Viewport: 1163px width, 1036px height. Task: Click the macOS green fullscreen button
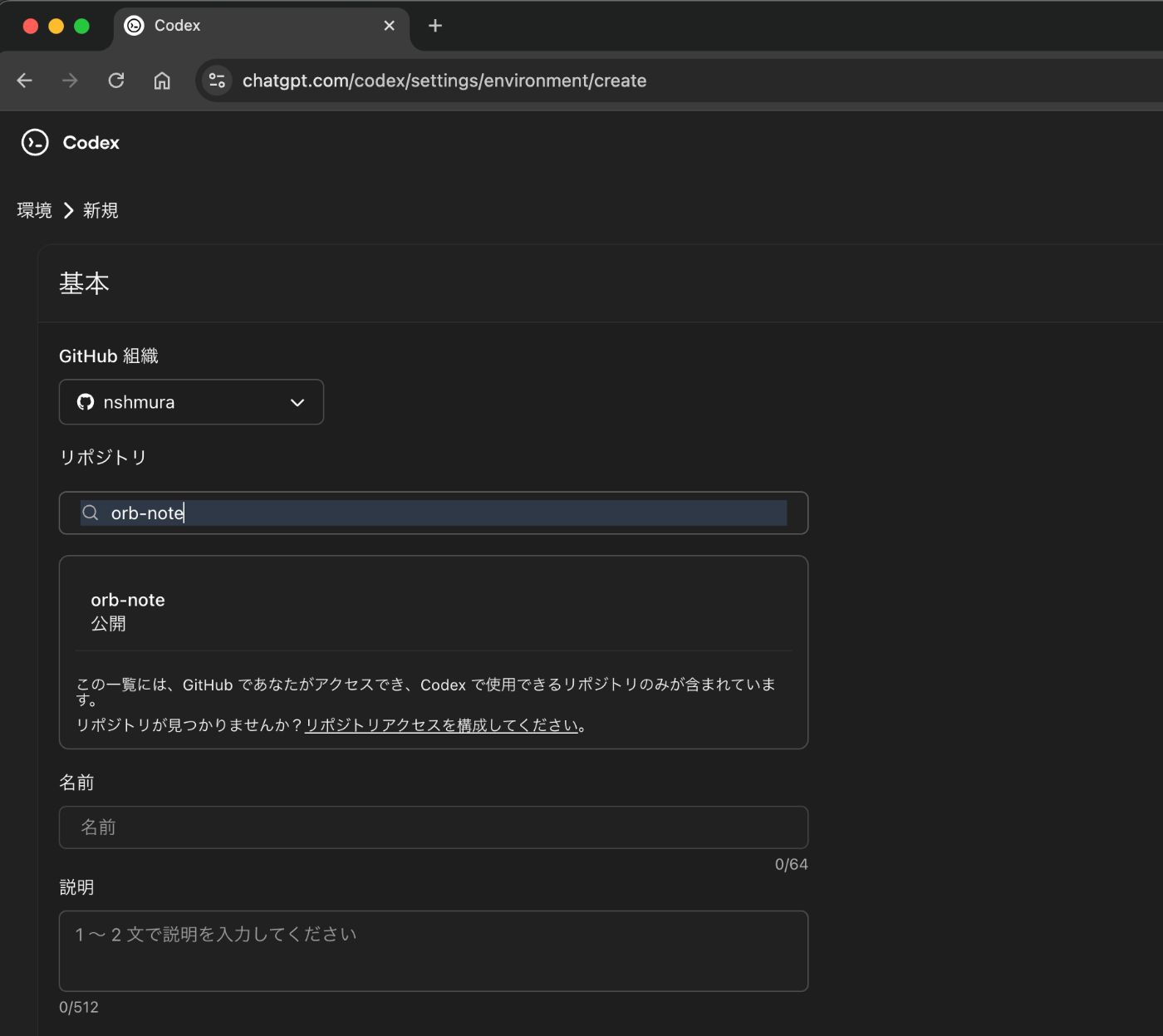(81, 26)
